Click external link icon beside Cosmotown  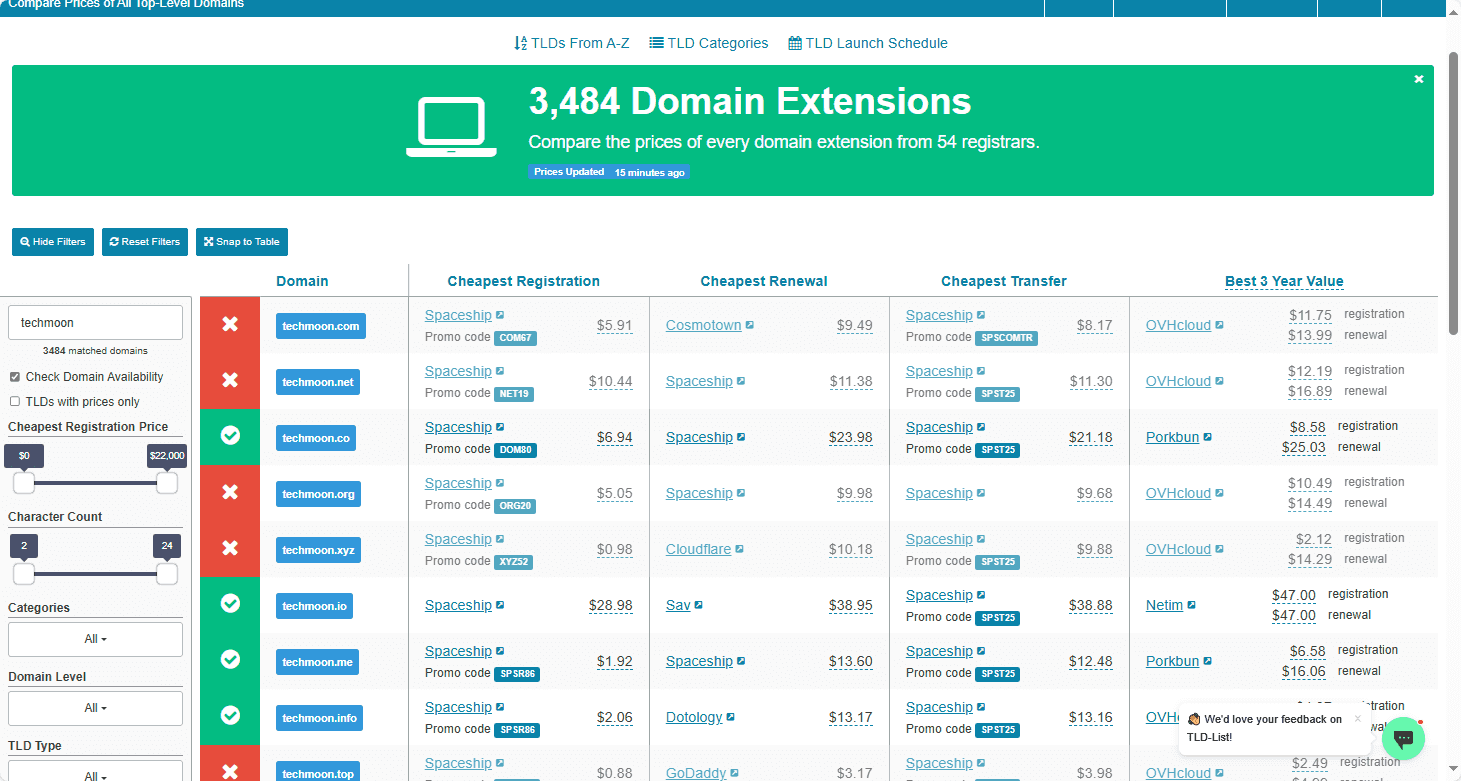tap(750, 325)
